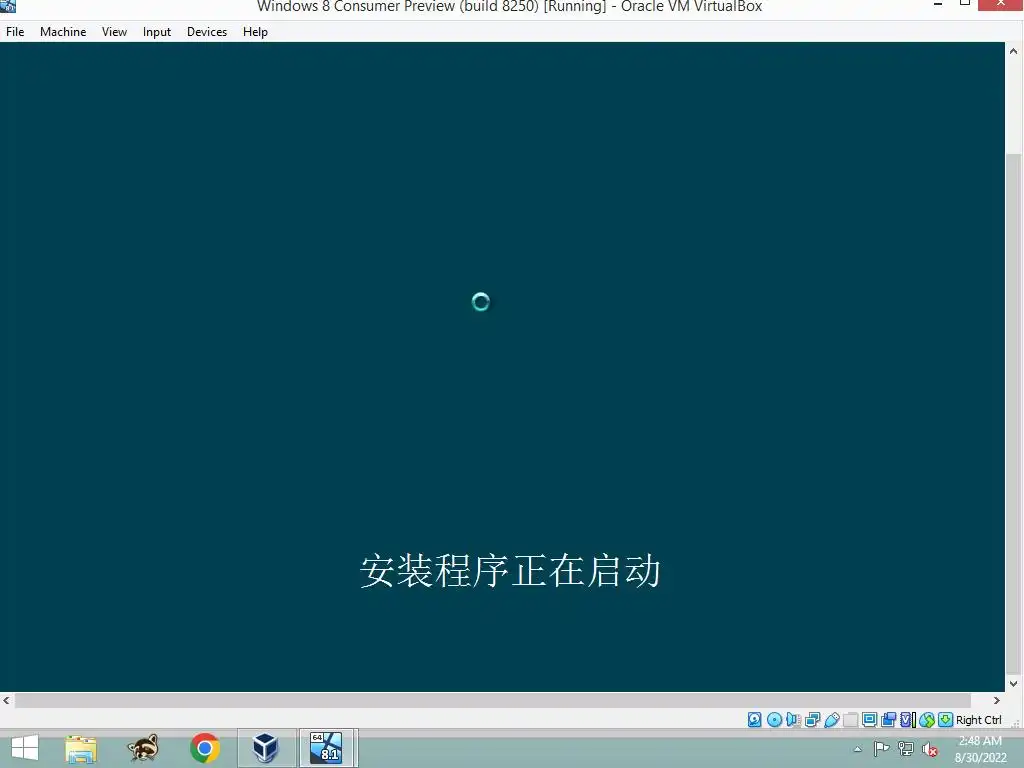Open the Machine menu
The height and width of the screenshot is (768, 1024).
coord(63,31)
